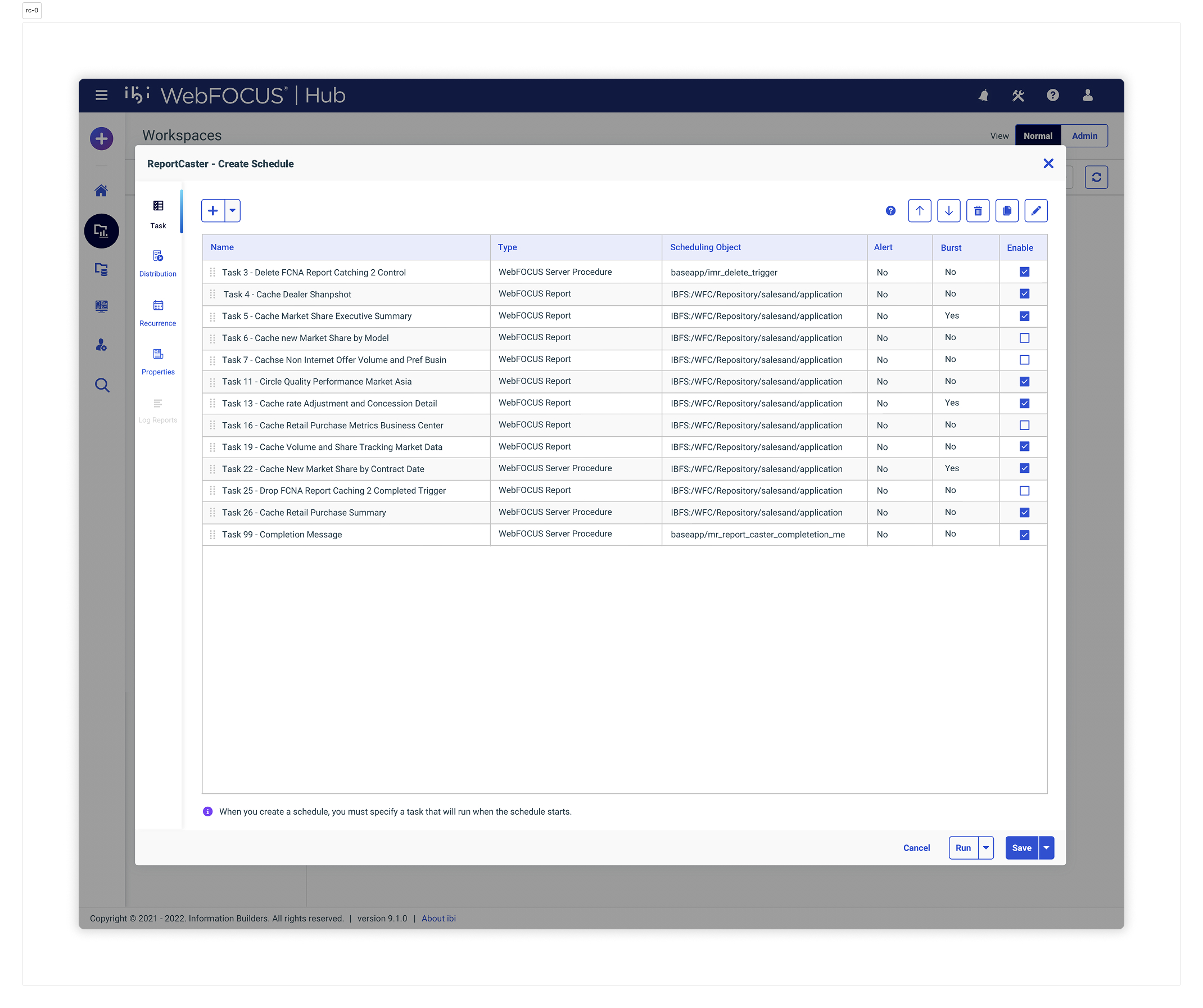Select row Task 19 - Cache Volume and Share
Viewport: 1203px width, 1008px height.
[x=625, y=447]
